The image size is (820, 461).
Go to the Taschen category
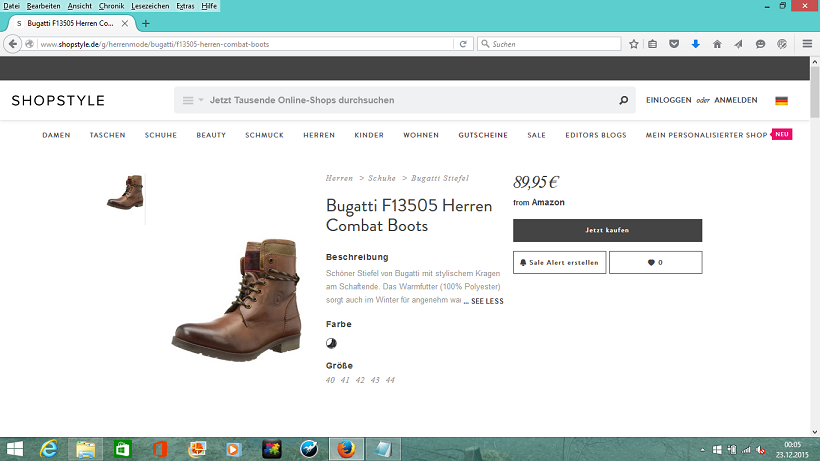pyautogui.click(x=107, y=135)
